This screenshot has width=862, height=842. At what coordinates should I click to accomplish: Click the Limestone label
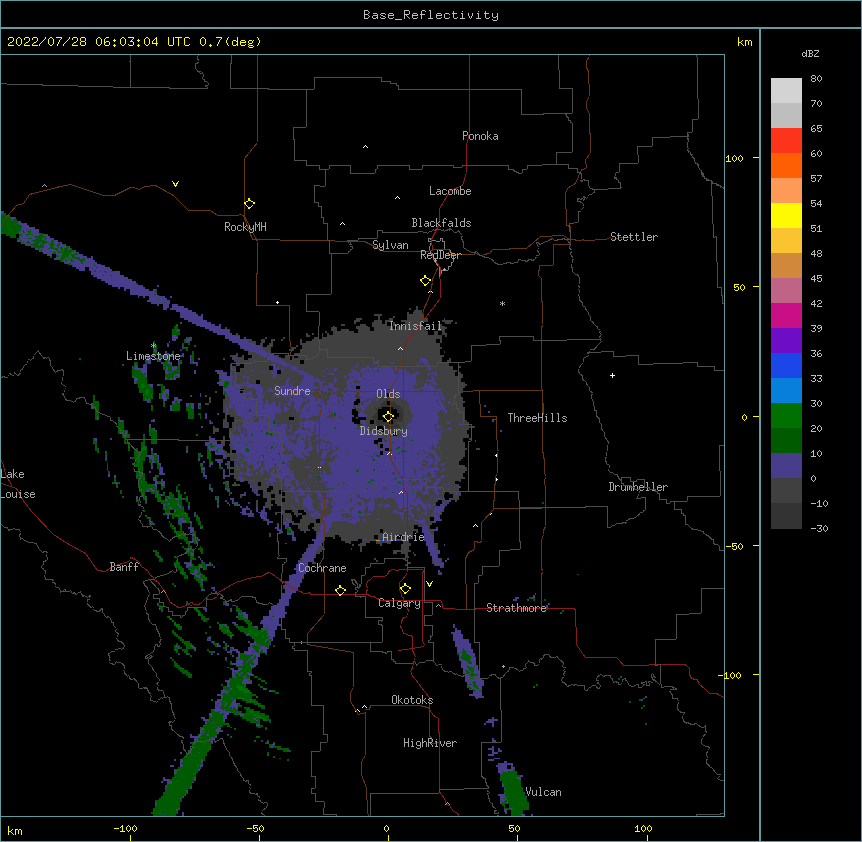(153, 356)
